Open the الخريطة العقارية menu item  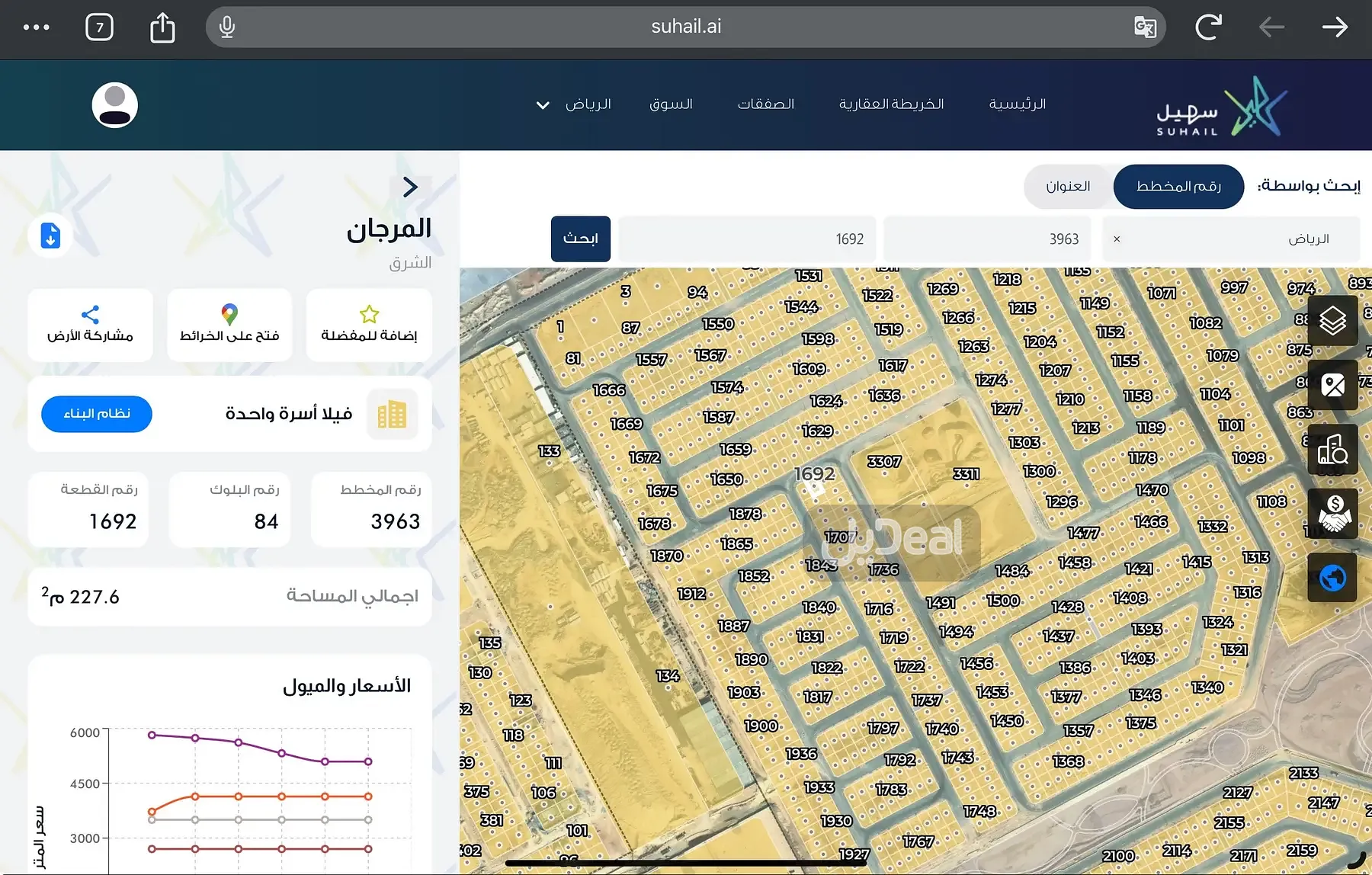(x=891, y=104)
